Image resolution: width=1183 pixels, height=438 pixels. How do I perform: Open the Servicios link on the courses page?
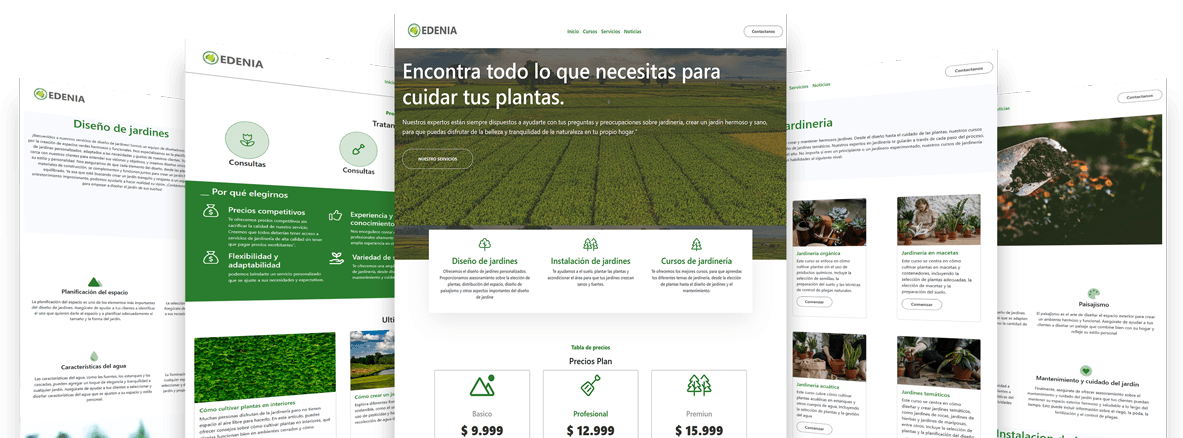pyautogui.click(x=798, y=87)
